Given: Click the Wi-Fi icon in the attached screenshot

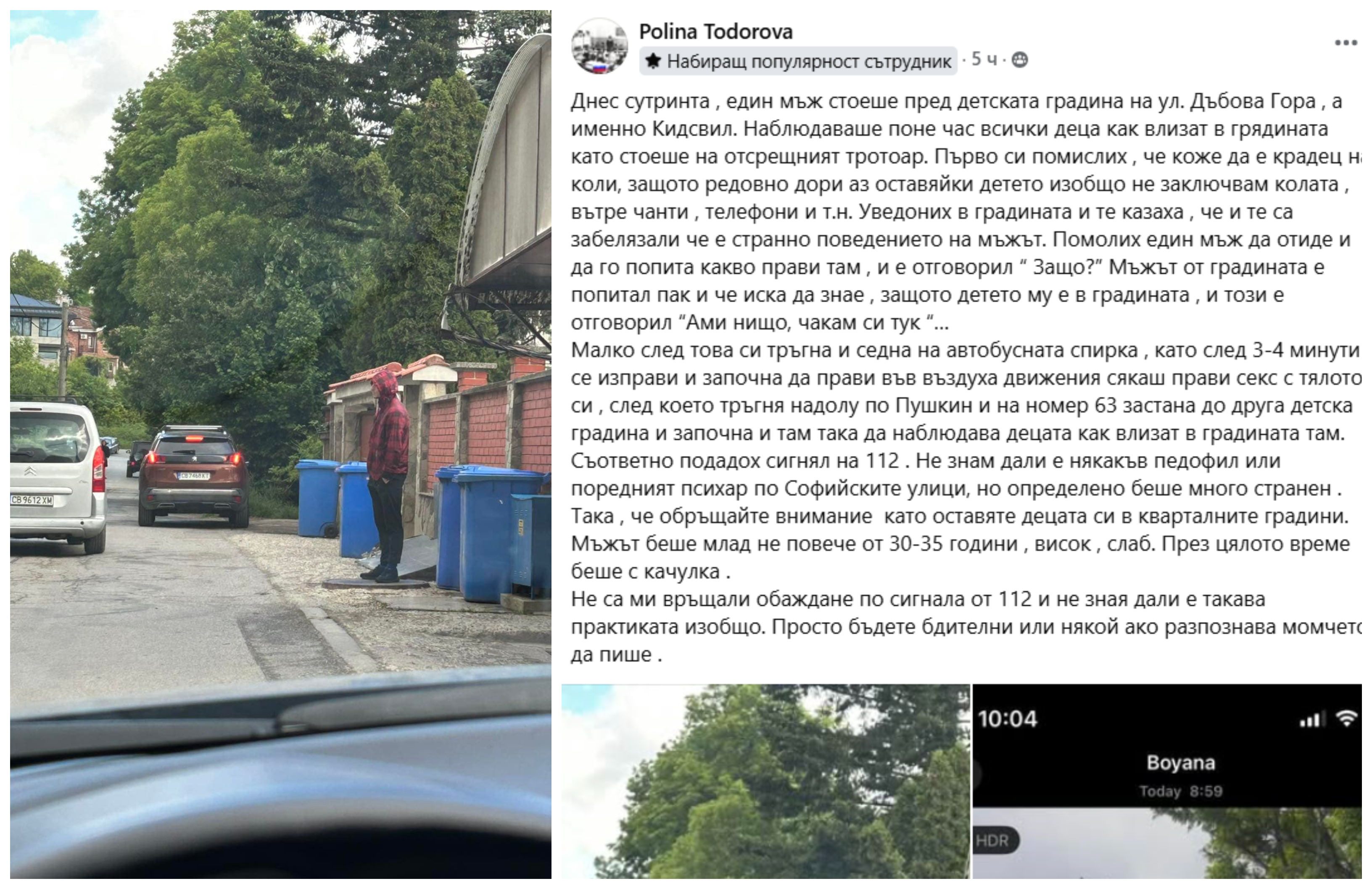Looking at the screenshot, I should [1347, 719].
